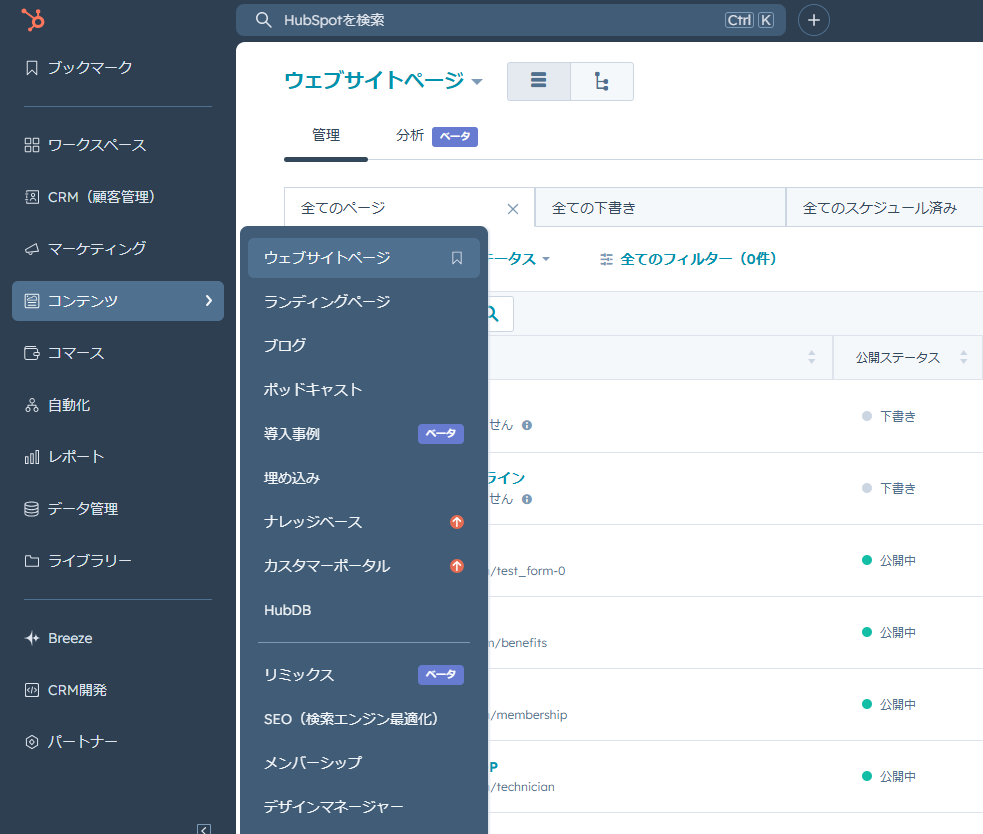The height and width of the screenshot is (834, 983).
Task: Click the HubSpot sprocket logo
Action: pos(33,19)
